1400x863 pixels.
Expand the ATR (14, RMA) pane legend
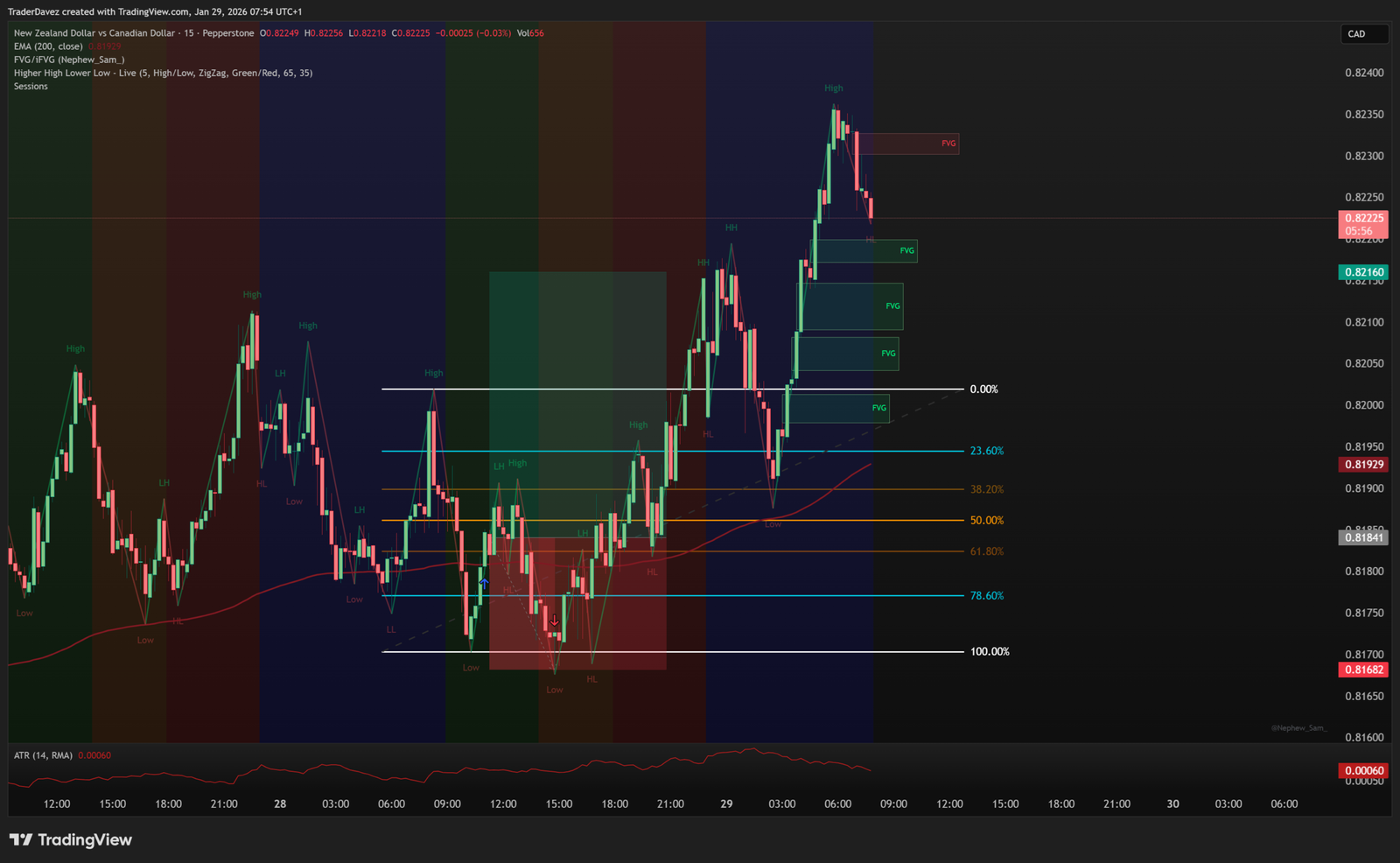point(44,755)
